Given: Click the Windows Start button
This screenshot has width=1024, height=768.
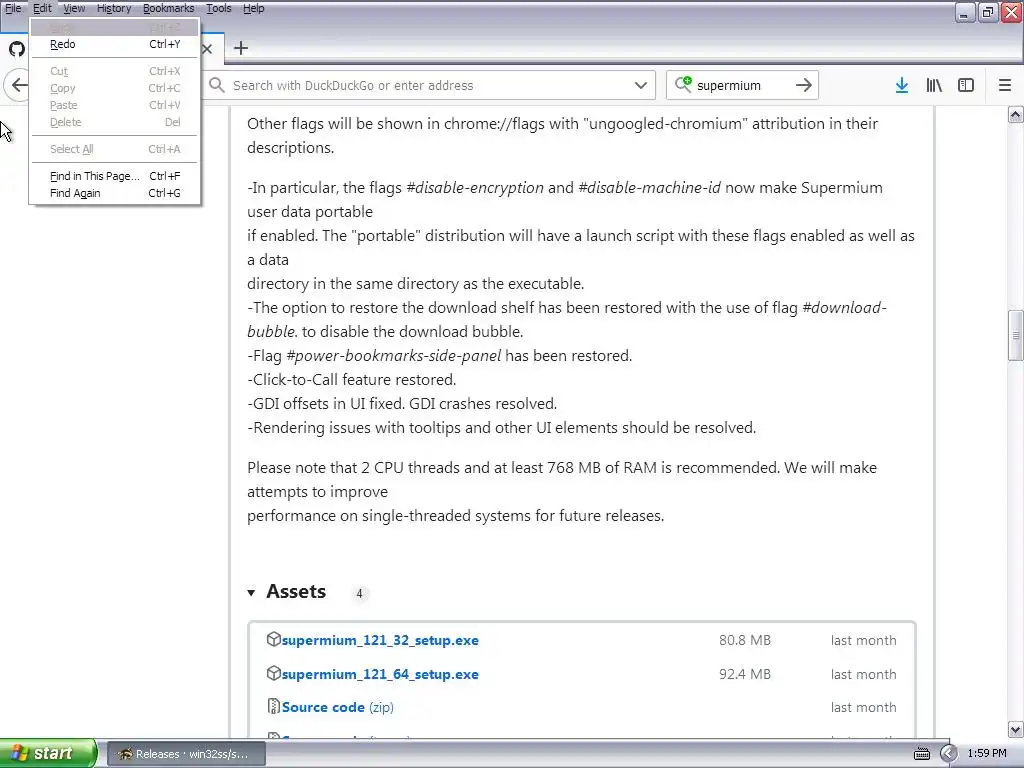Looking at the screenshot, I should 48,754.
